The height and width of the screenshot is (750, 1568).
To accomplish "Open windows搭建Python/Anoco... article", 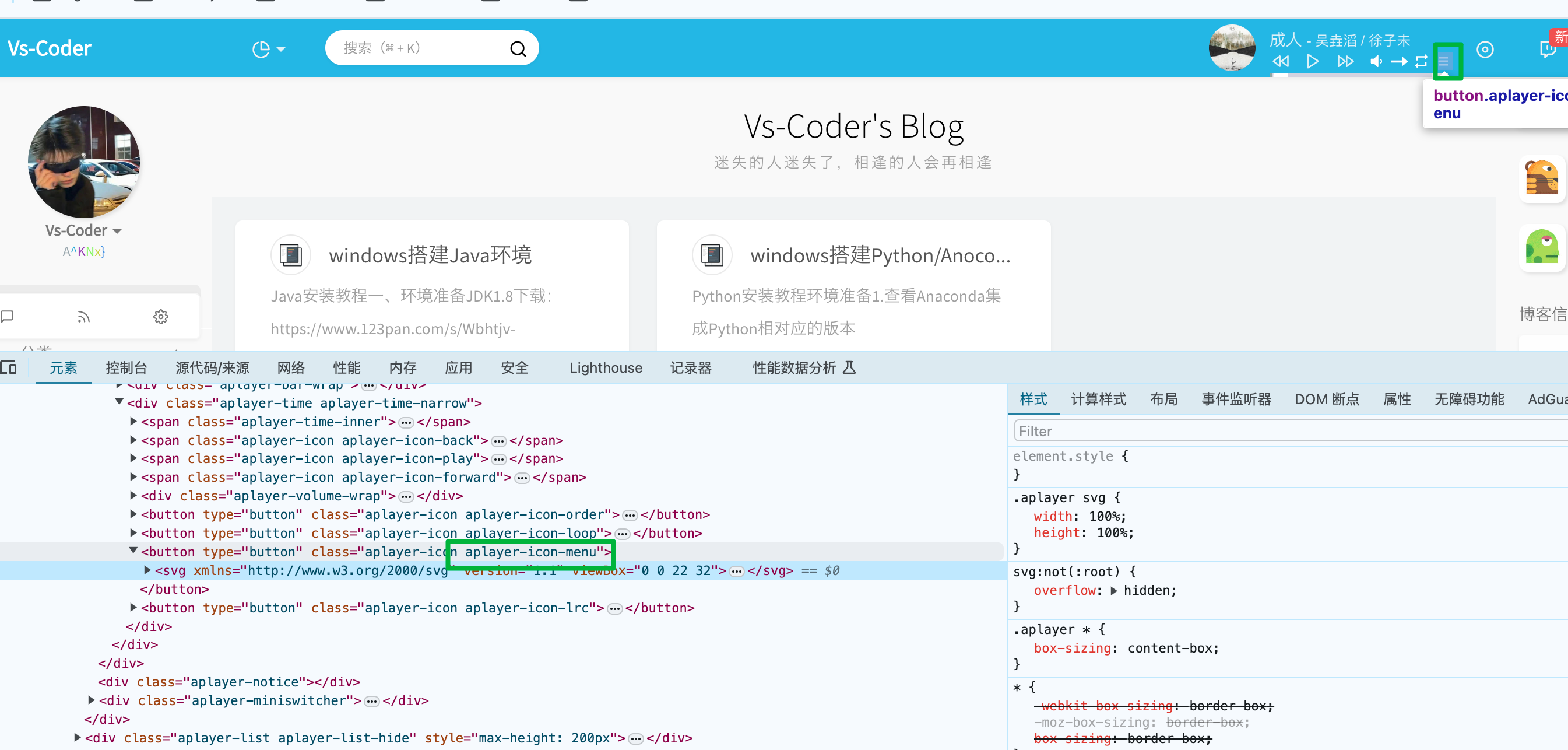I will coord(880,255).
